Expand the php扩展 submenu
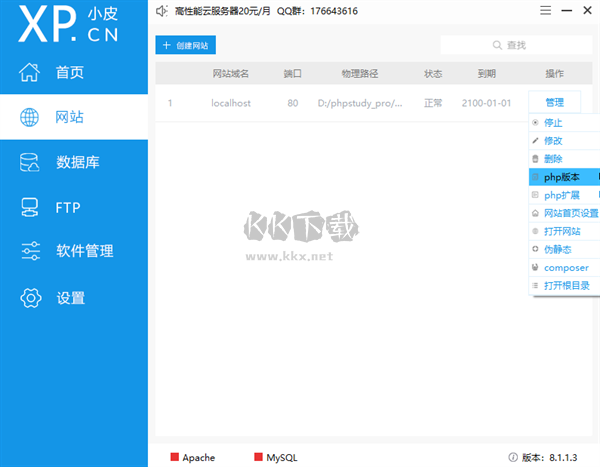600x467 pixels. [x=563, y=195]
